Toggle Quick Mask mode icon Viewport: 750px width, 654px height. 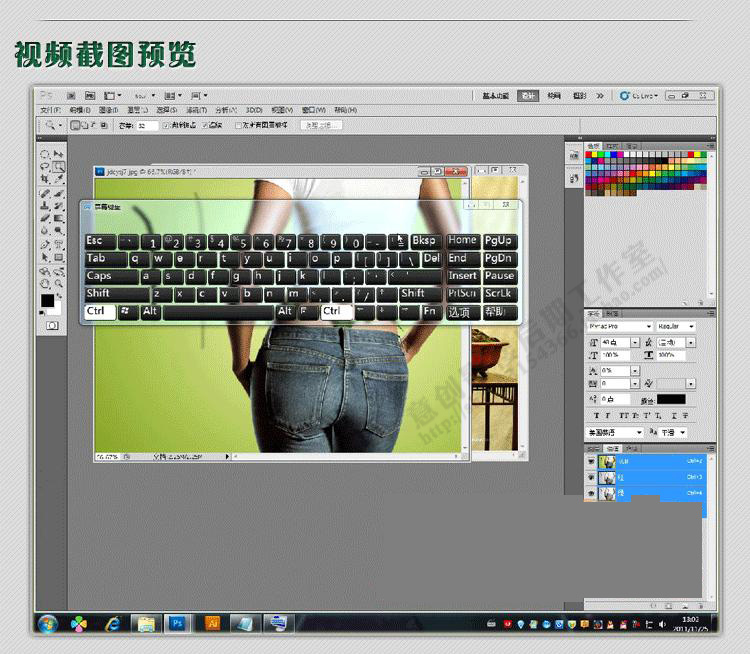point(52,326)
